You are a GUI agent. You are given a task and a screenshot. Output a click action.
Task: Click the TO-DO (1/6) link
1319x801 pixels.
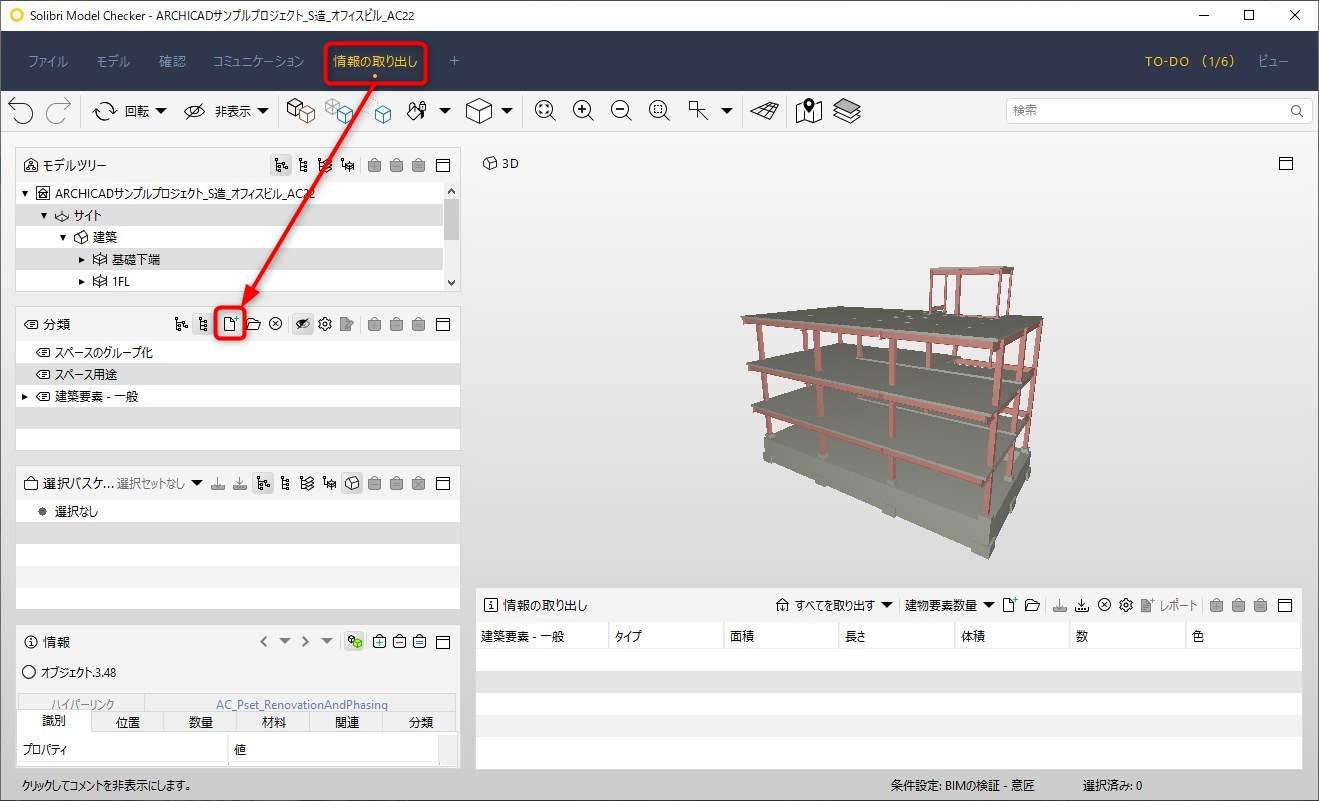[1190, 61]
